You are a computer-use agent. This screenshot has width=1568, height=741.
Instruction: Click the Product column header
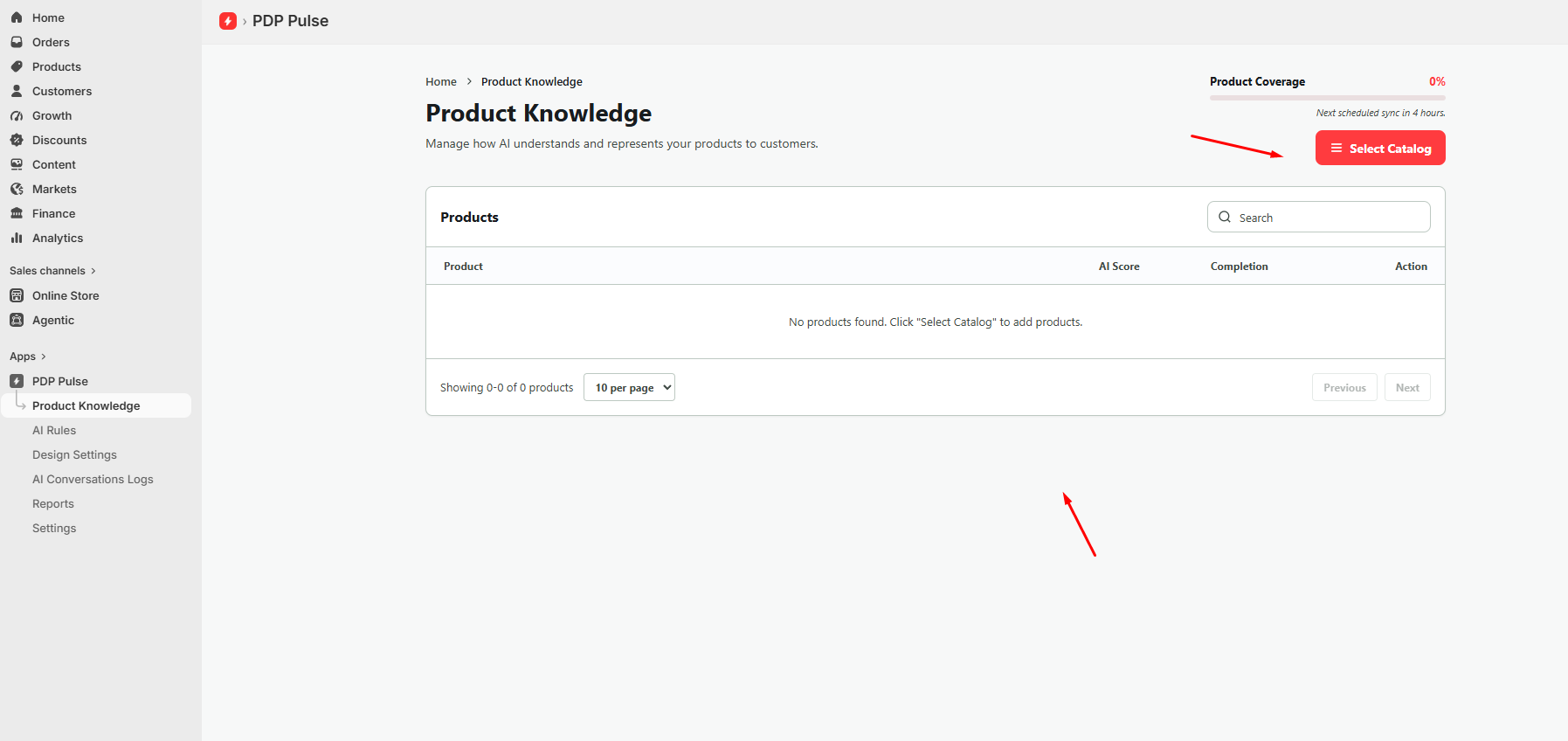point(463,267)
